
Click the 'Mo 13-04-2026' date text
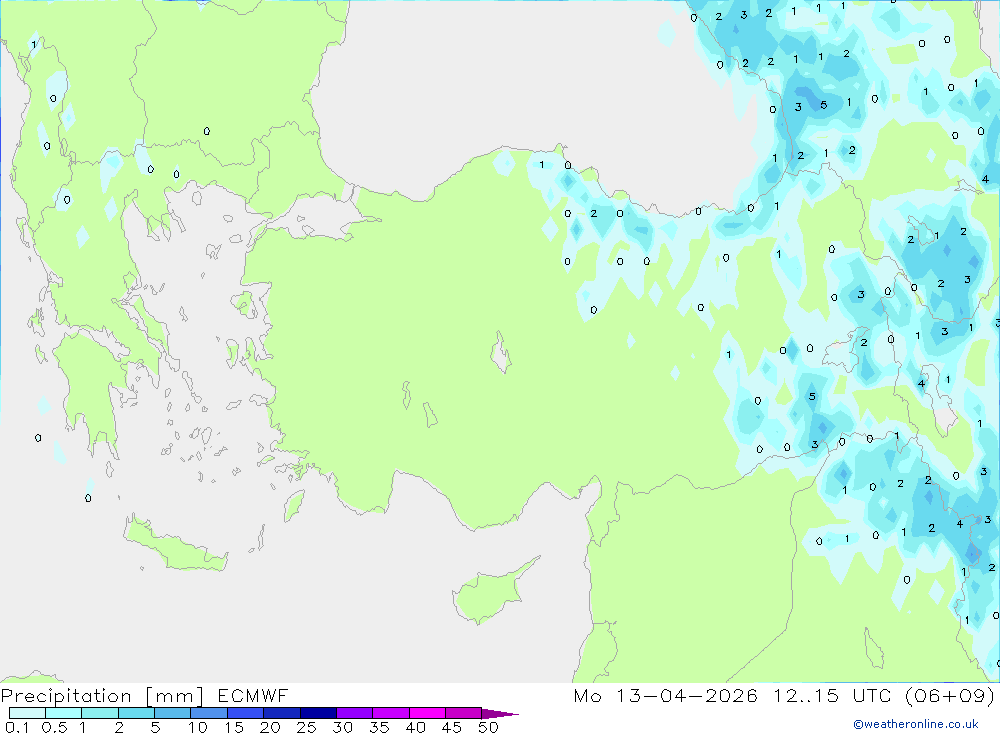(666, 695)
